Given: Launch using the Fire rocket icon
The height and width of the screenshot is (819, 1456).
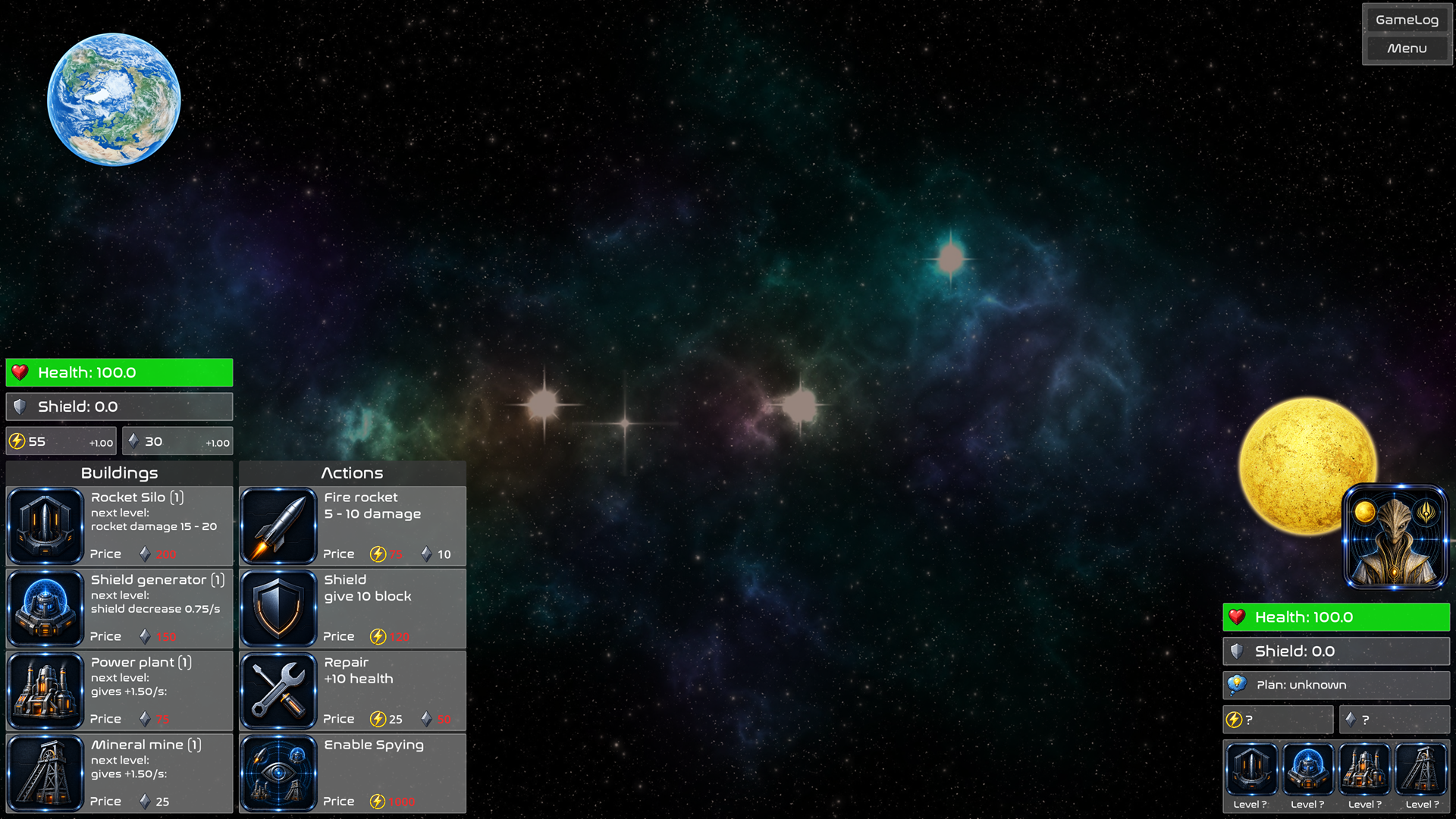Looking at the screenshot, I should (278, 526).
